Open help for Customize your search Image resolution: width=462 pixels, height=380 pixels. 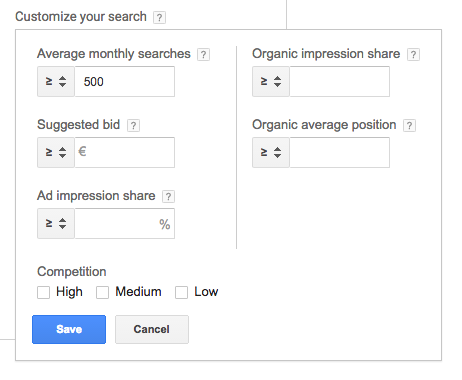(159, 17)
